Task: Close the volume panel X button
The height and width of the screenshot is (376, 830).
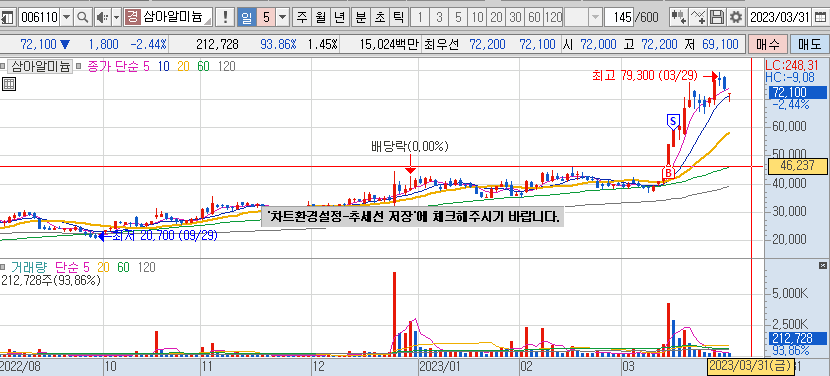Action: point(823,265)
